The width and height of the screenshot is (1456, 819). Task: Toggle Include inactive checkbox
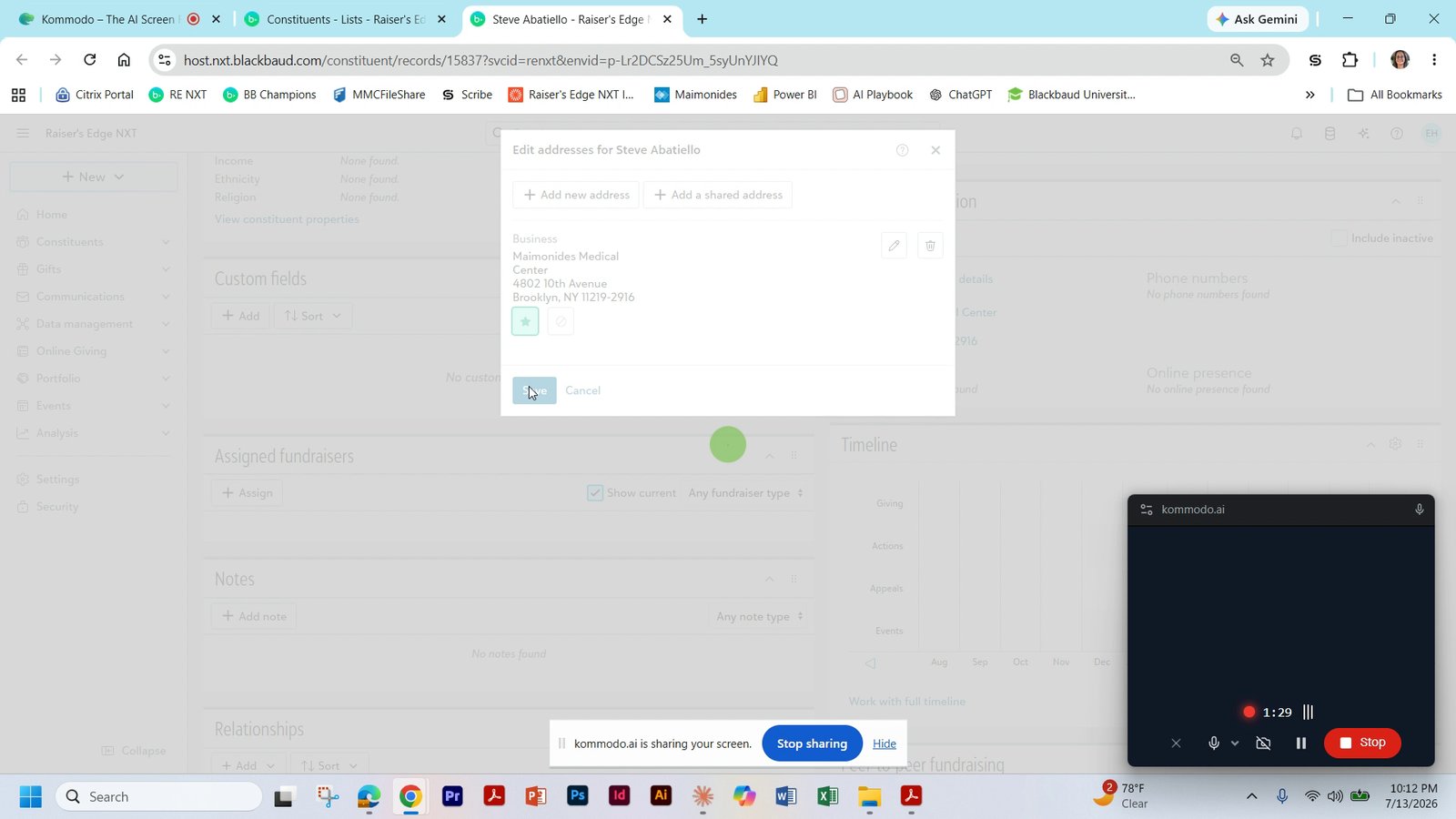click(1339, 238)
